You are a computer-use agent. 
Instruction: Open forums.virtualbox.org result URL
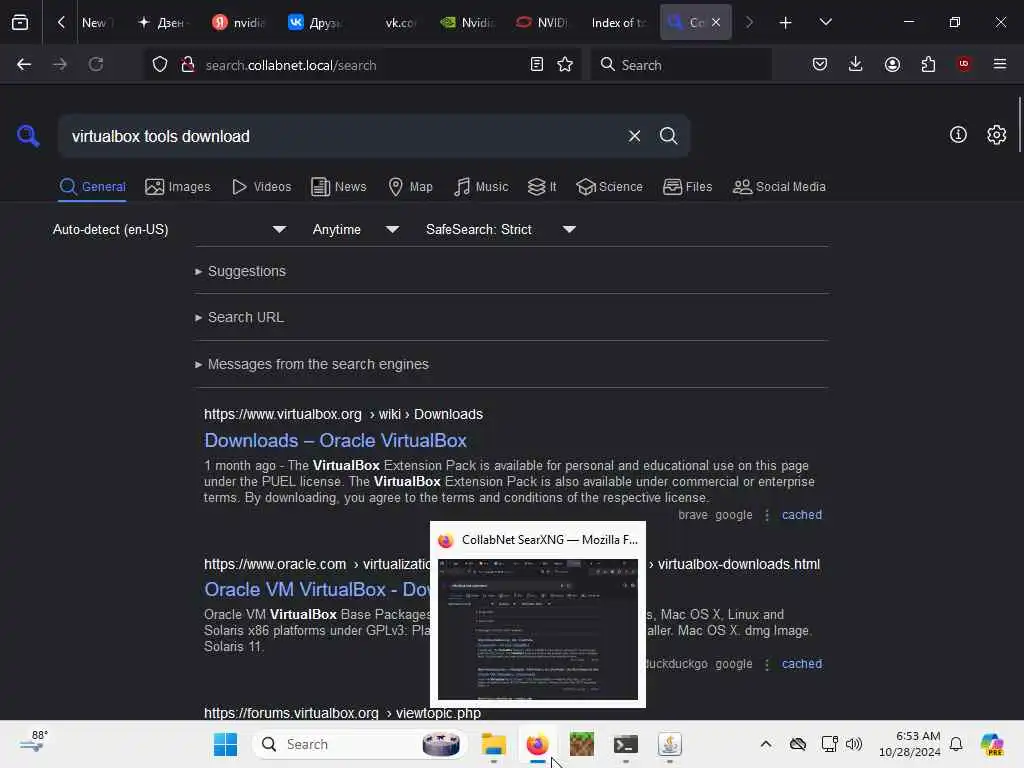(342, 713)
